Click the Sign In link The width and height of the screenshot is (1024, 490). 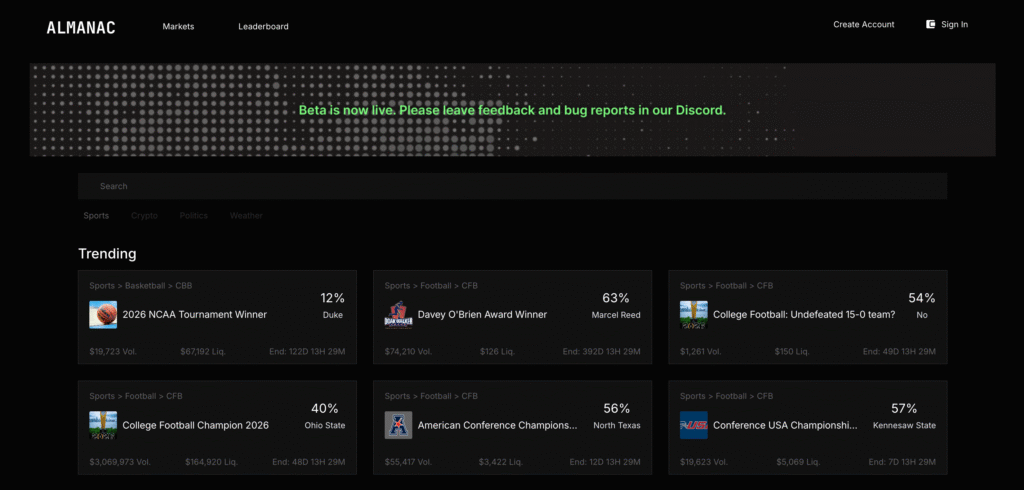point(954,24)
